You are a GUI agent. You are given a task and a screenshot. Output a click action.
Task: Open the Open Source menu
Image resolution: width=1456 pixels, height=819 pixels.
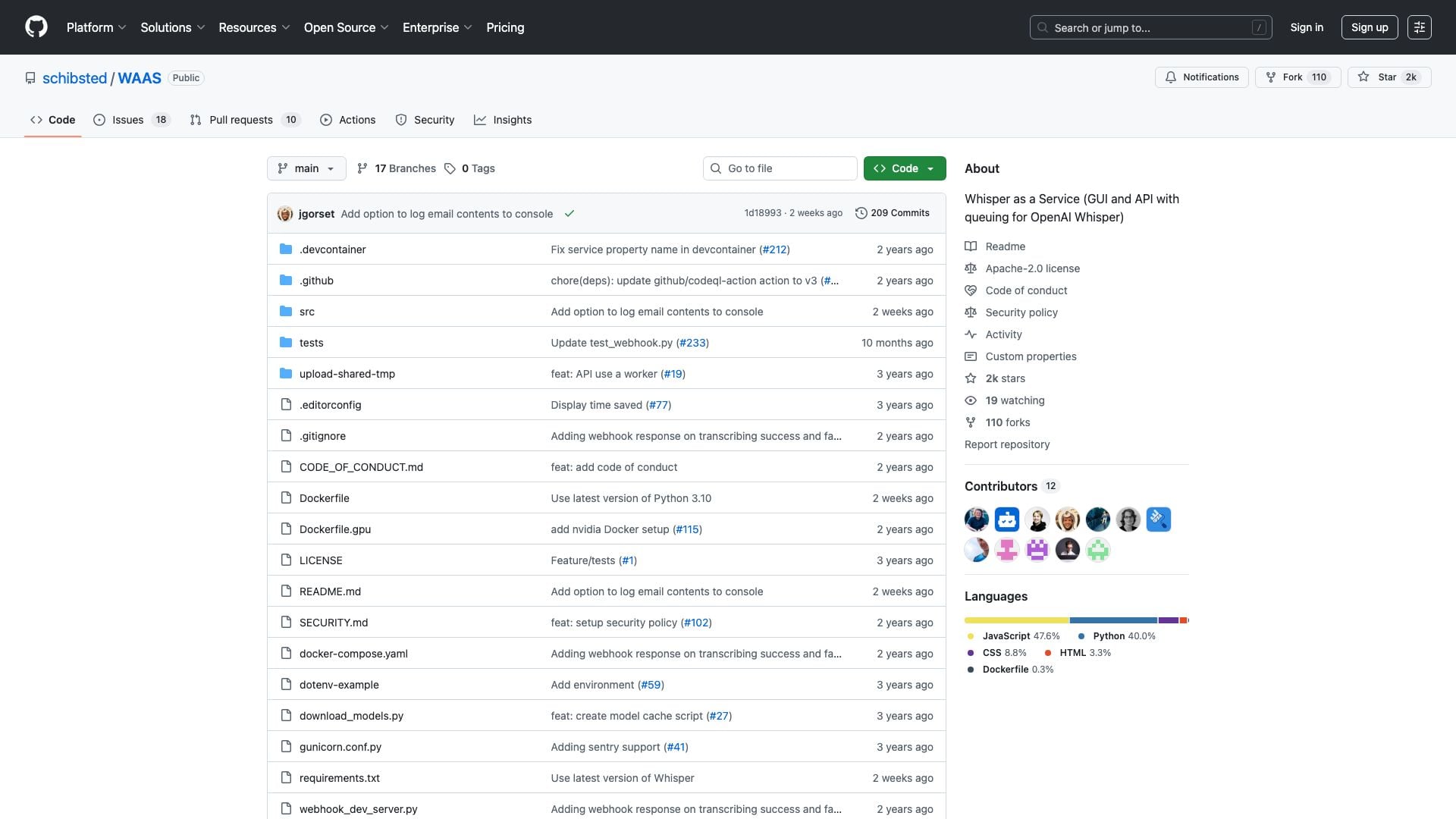pos(346,27)
